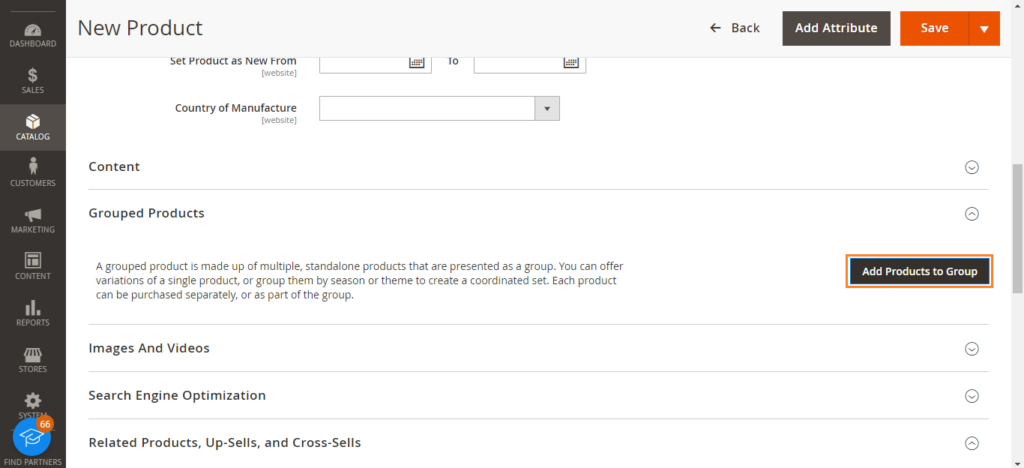The image size is (1024, 468).
Task: Open calendar for Set Product as New From
Action: [x=417, y=62]
